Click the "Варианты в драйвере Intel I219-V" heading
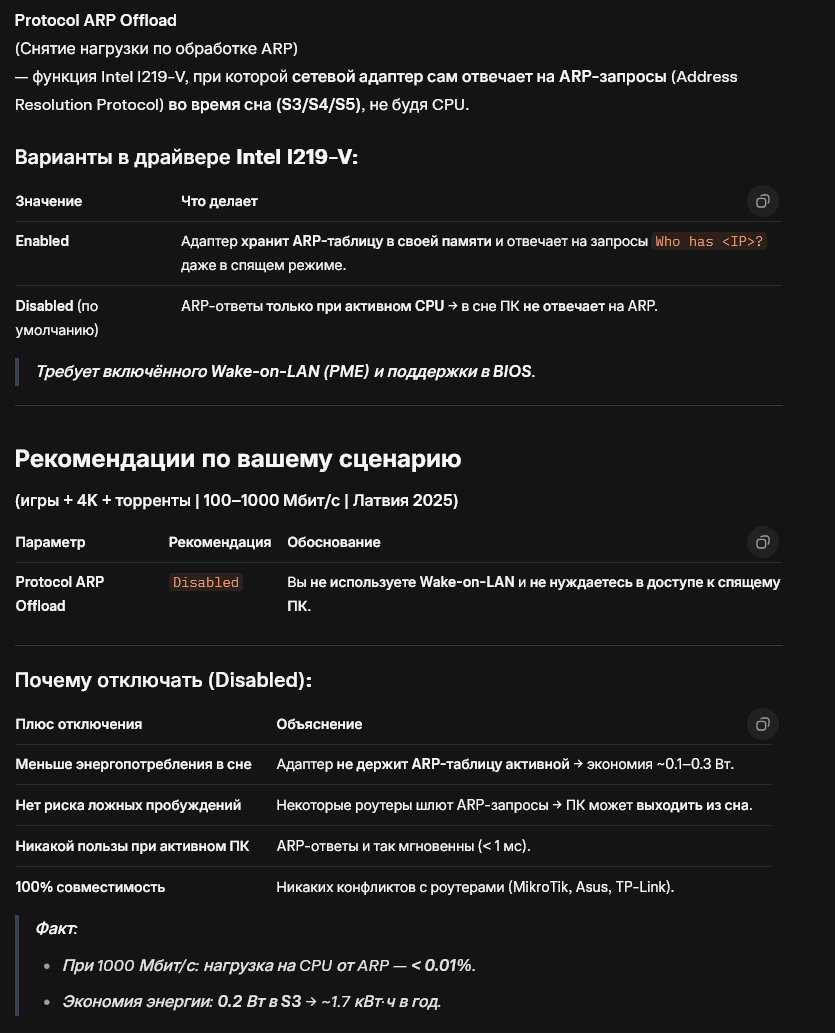 (x=186, y=157)
